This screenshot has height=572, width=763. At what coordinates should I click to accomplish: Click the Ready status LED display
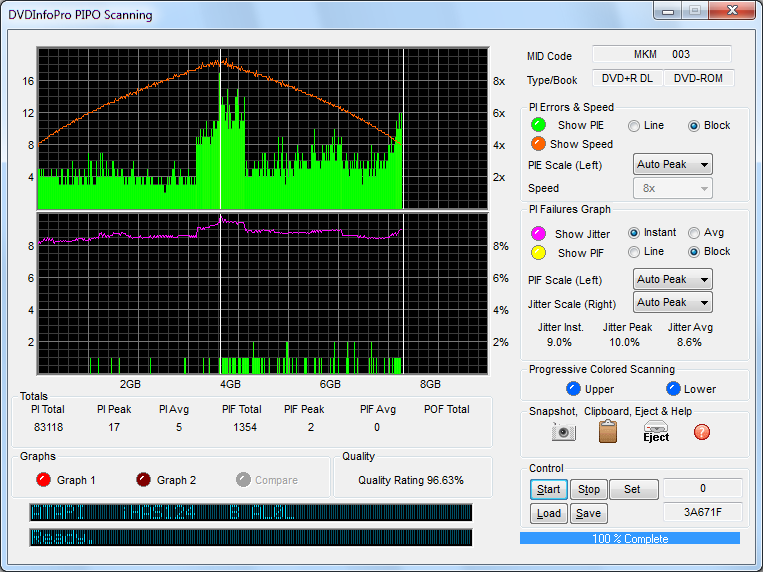pos(251,537)
